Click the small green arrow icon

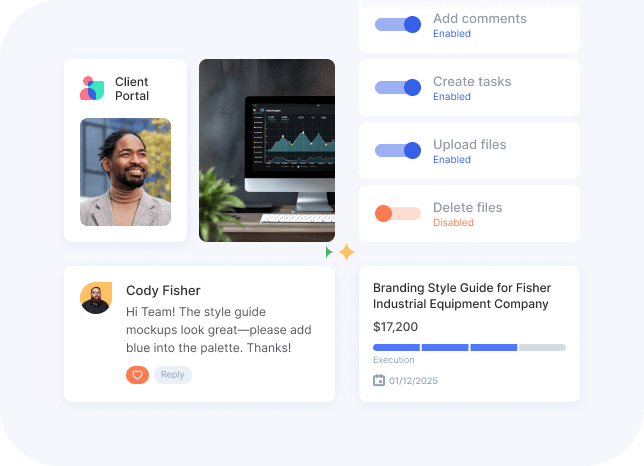point(329,252)
